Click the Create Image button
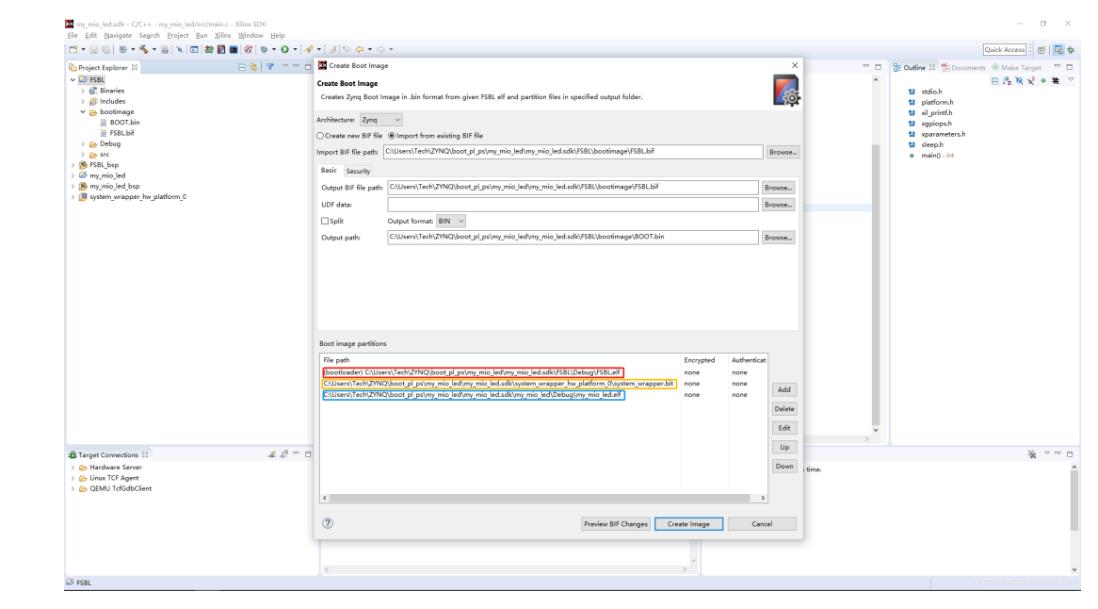The height and width of the screenshot is (609, 1098). [688, 524]
